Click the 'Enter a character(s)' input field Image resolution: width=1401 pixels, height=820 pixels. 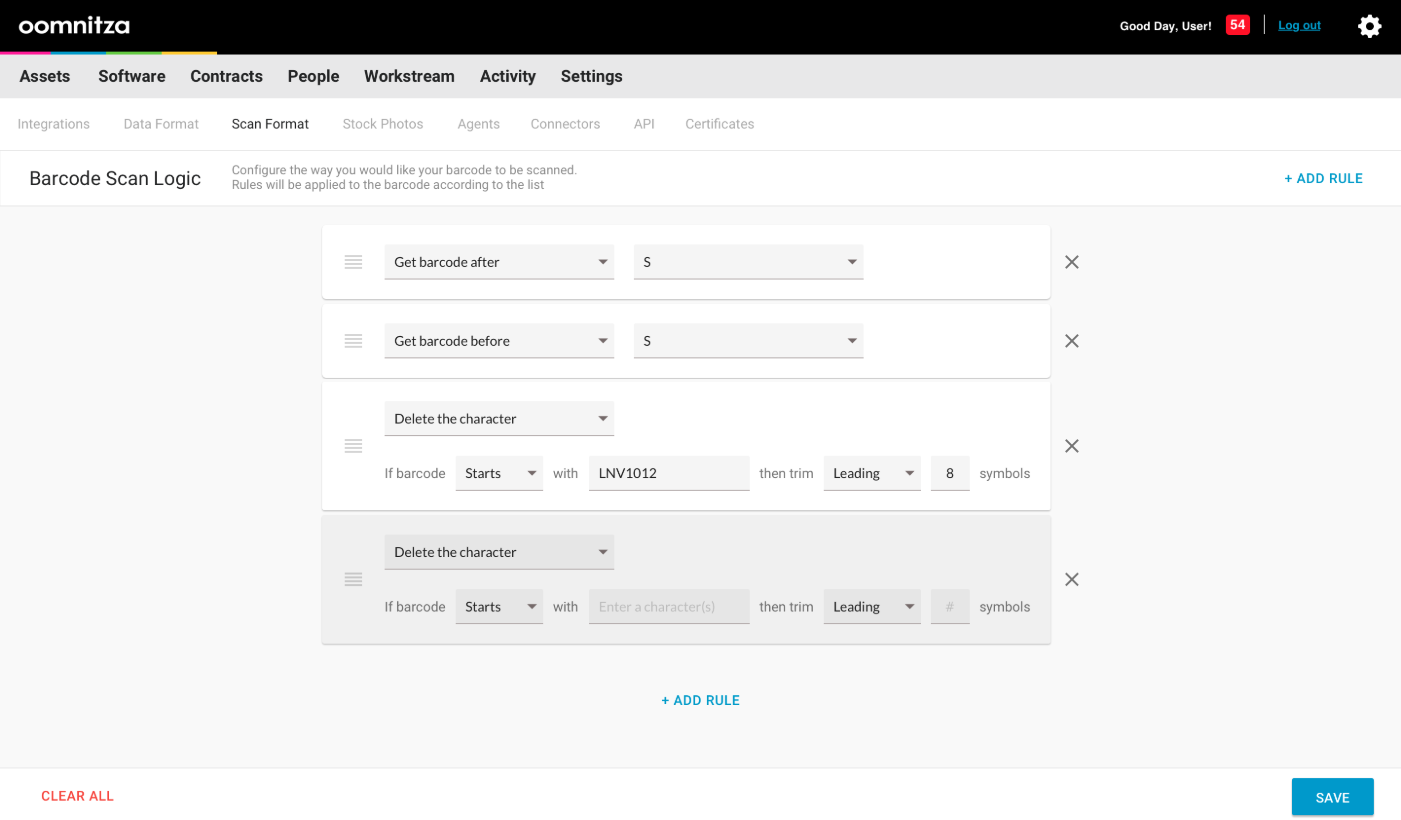[x=668, y=607]
